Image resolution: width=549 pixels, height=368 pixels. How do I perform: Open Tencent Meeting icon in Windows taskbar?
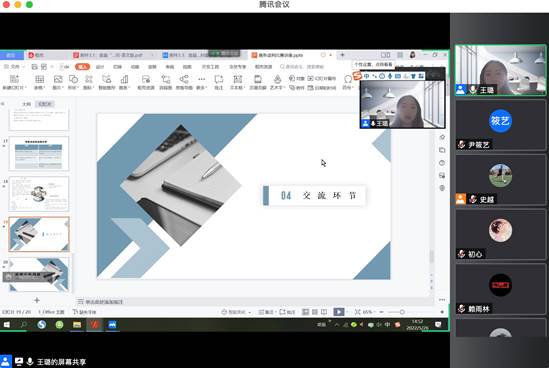coord(112,325)
